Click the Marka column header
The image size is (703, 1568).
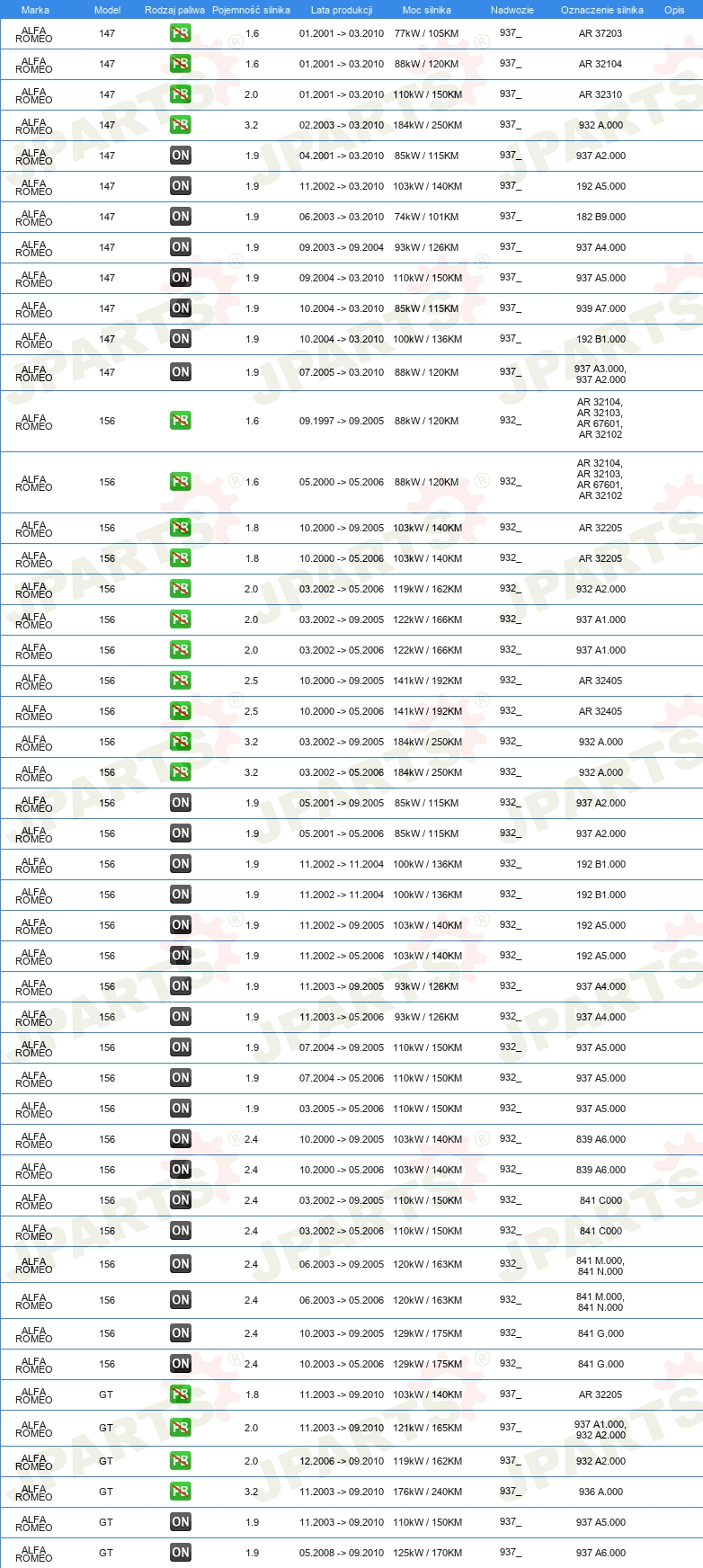pos(35,10)
